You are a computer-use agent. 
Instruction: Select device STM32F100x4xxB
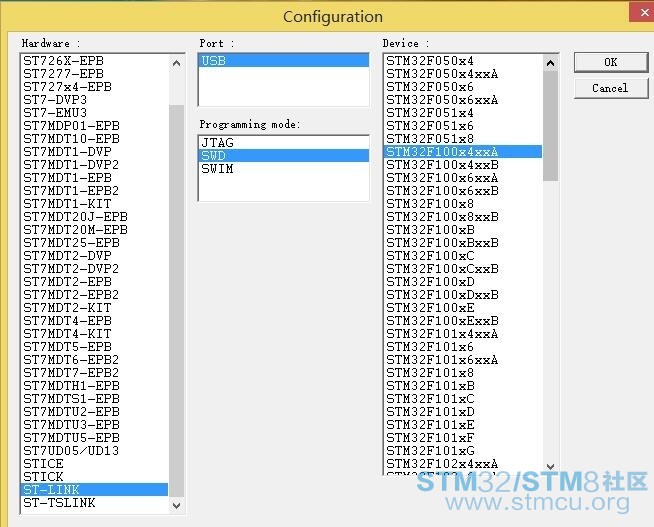click(x=463, y=165)
